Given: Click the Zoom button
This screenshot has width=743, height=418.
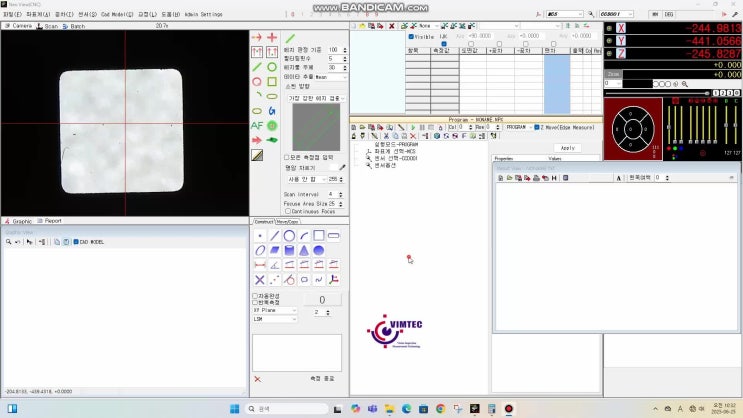Looking at the screenshot, I should tap(613, 74).
